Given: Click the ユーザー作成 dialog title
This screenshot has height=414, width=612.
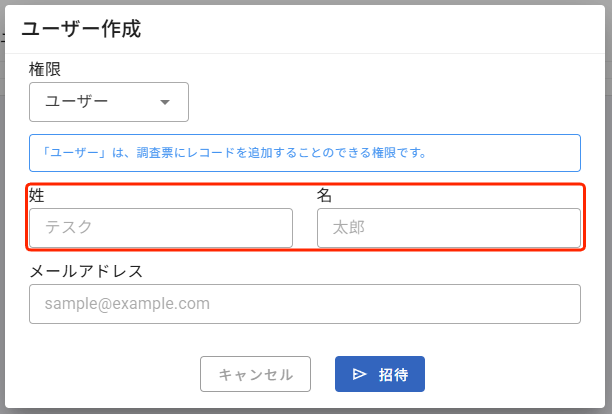Looking at the screenshot, I should point(81,29).
